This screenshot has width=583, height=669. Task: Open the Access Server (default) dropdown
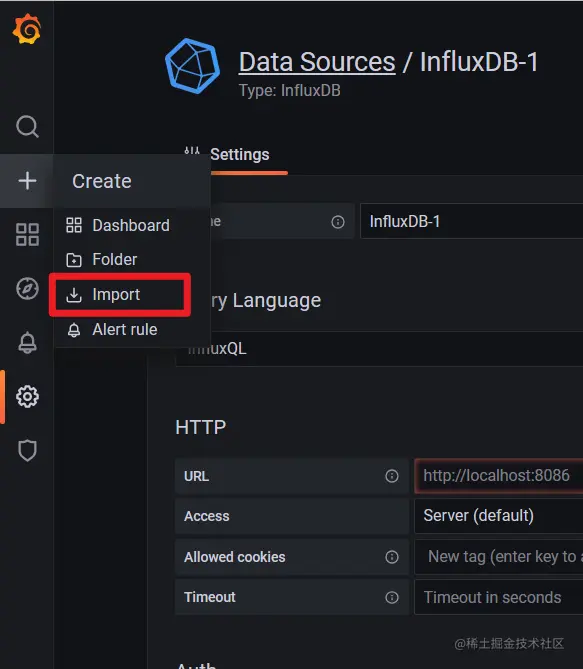498,516
